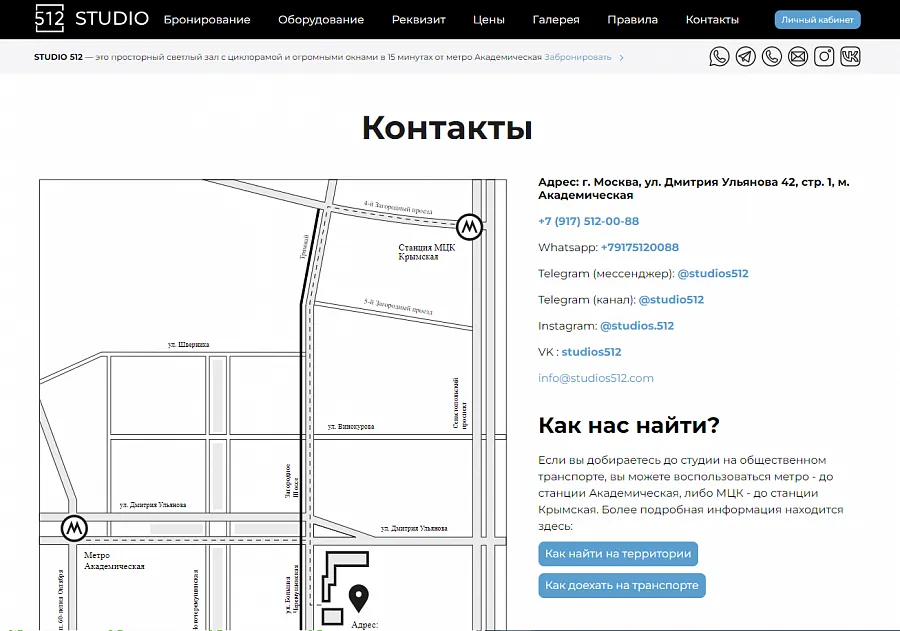Click the location pin on the map
Image resolution: width=900 pixels, height=631 pixels.
tap(359, 598)
